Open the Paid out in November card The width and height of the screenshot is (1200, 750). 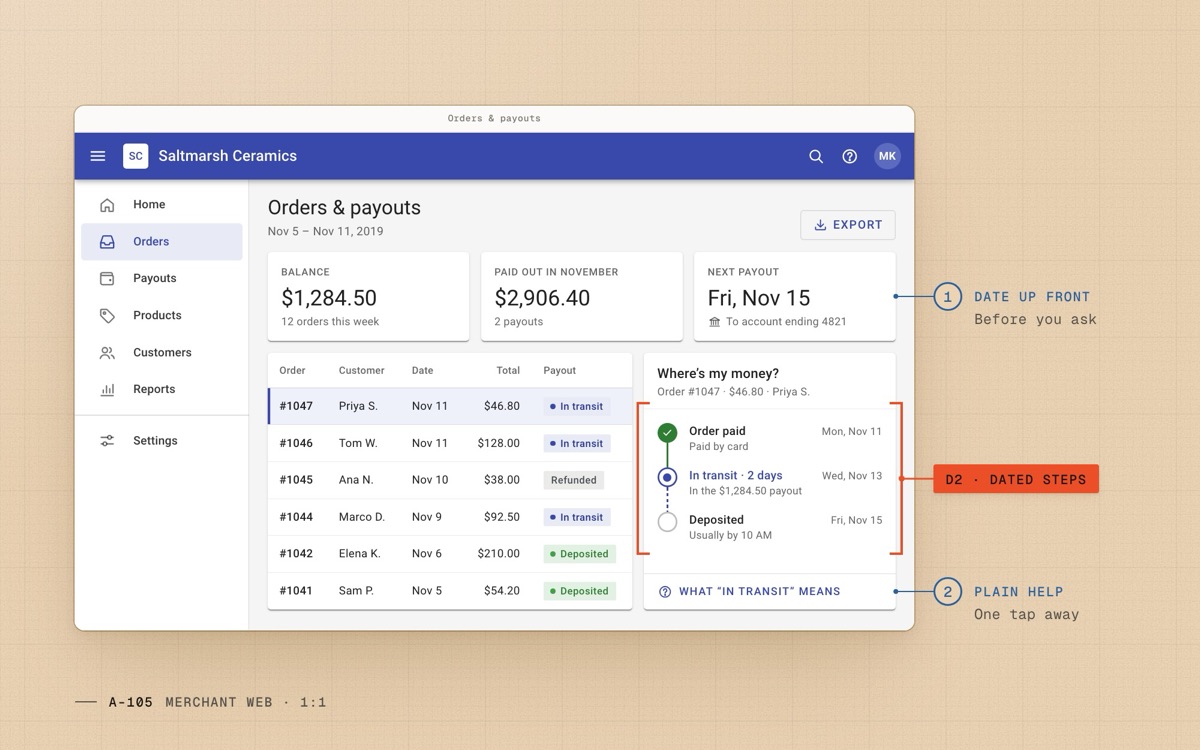point(582,297)
